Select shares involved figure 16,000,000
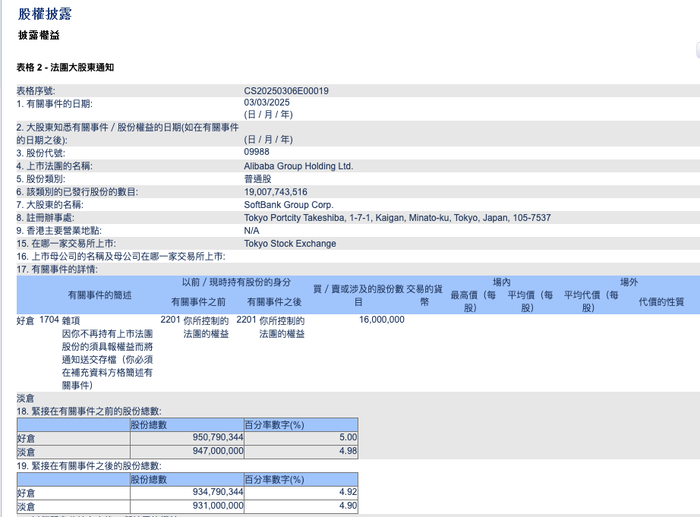700x517 pixels. coord(382,320)
